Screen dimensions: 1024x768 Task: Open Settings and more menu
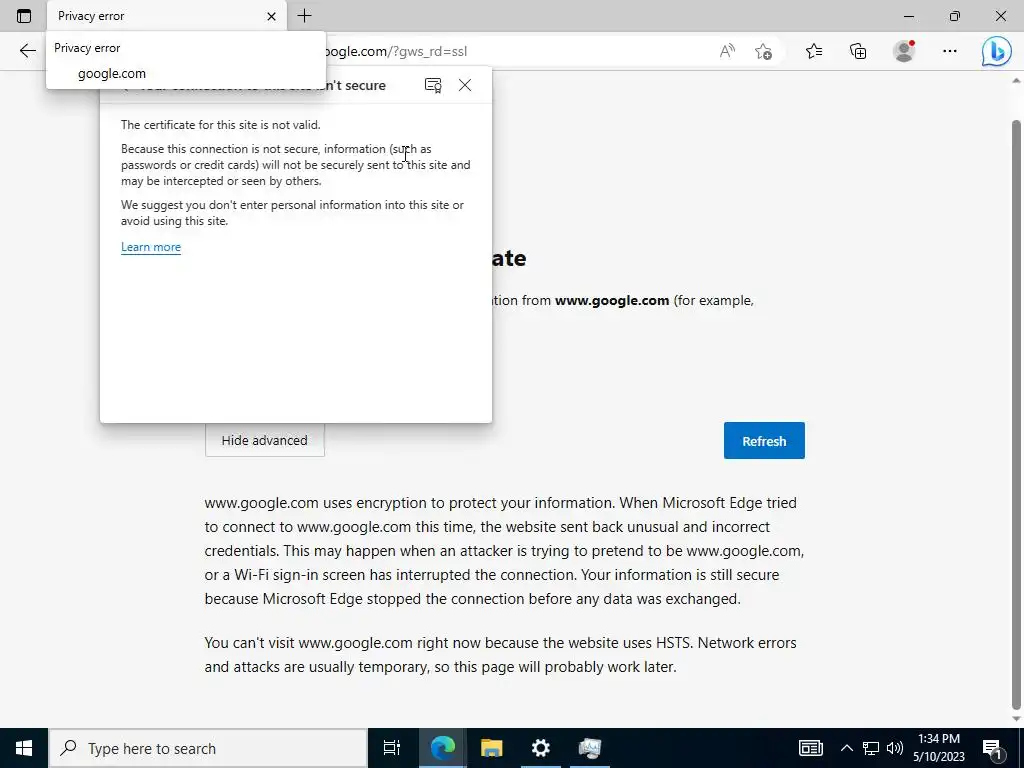pyautogui.click(x=950, y=51)
